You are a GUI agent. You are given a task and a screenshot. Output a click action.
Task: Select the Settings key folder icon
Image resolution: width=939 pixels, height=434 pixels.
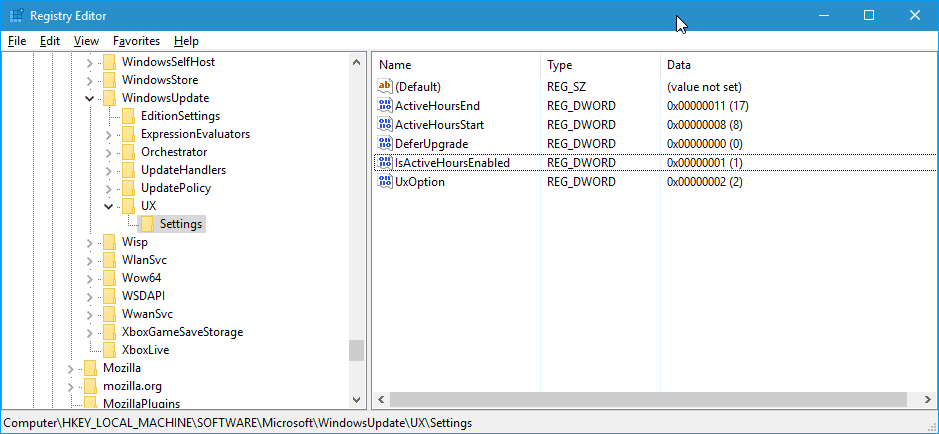[x=147, y=224]
